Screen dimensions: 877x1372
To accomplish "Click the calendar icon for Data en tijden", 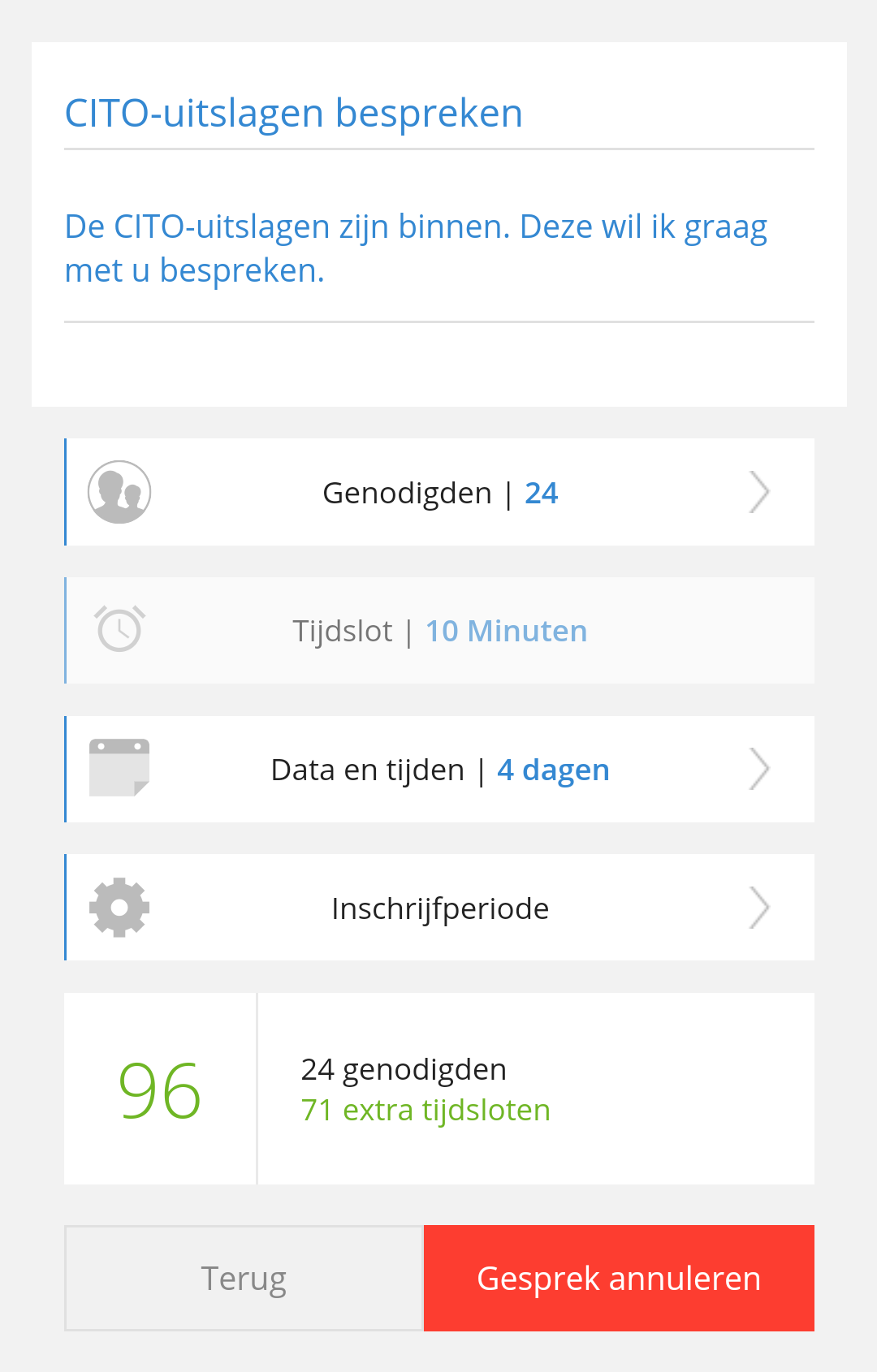I will [x=119, y=768].
